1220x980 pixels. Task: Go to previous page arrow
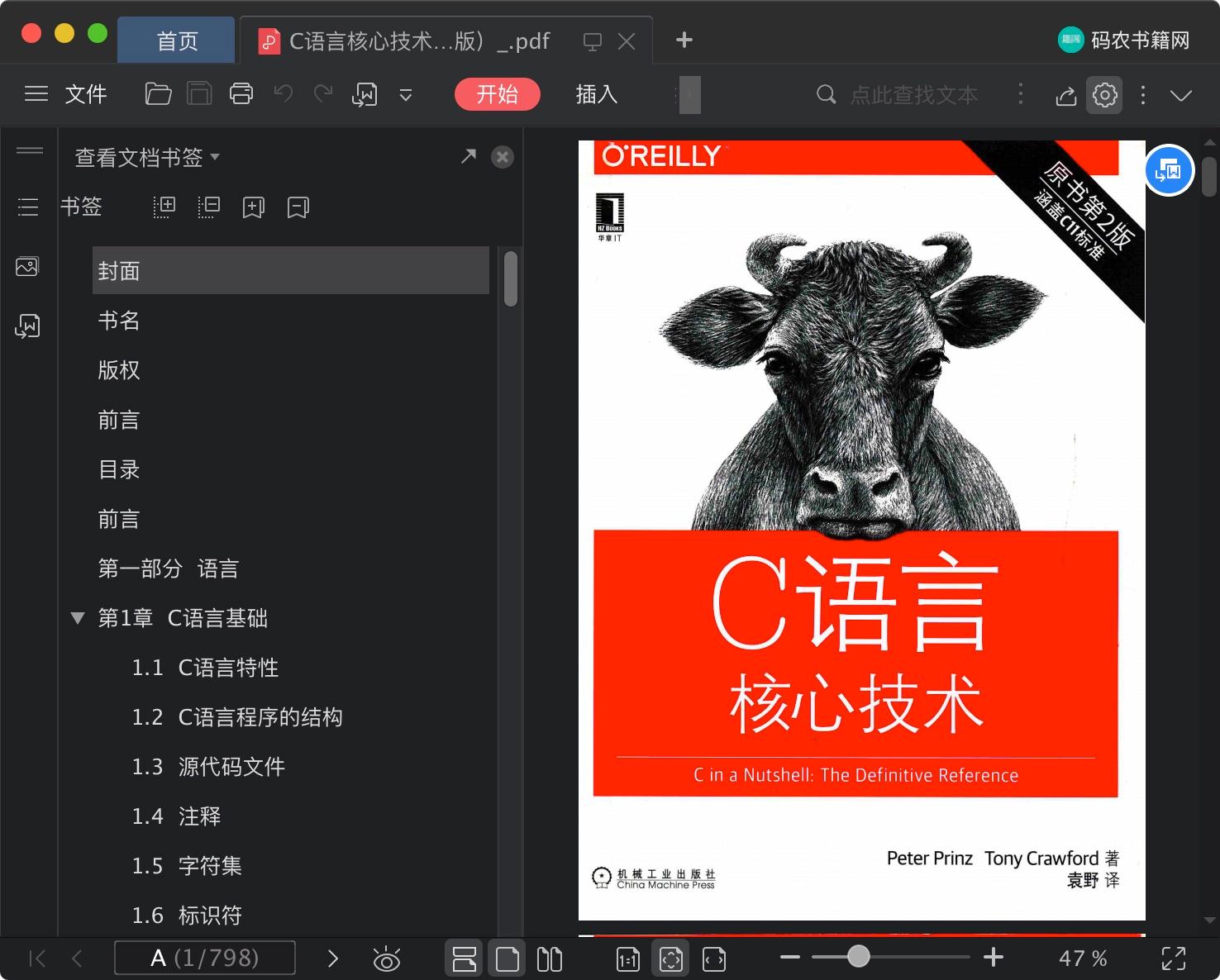(x=78, y=959)
